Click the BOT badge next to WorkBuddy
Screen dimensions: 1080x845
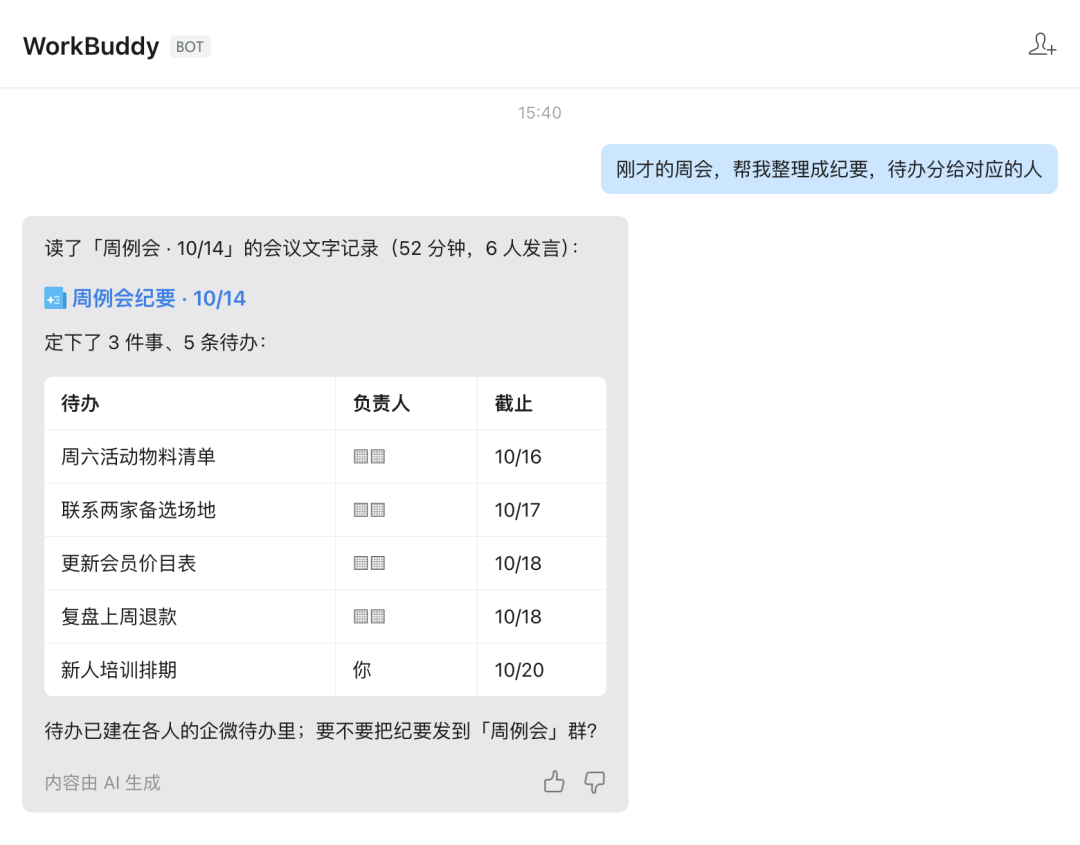pyautogui.click(x=190, y=47)
